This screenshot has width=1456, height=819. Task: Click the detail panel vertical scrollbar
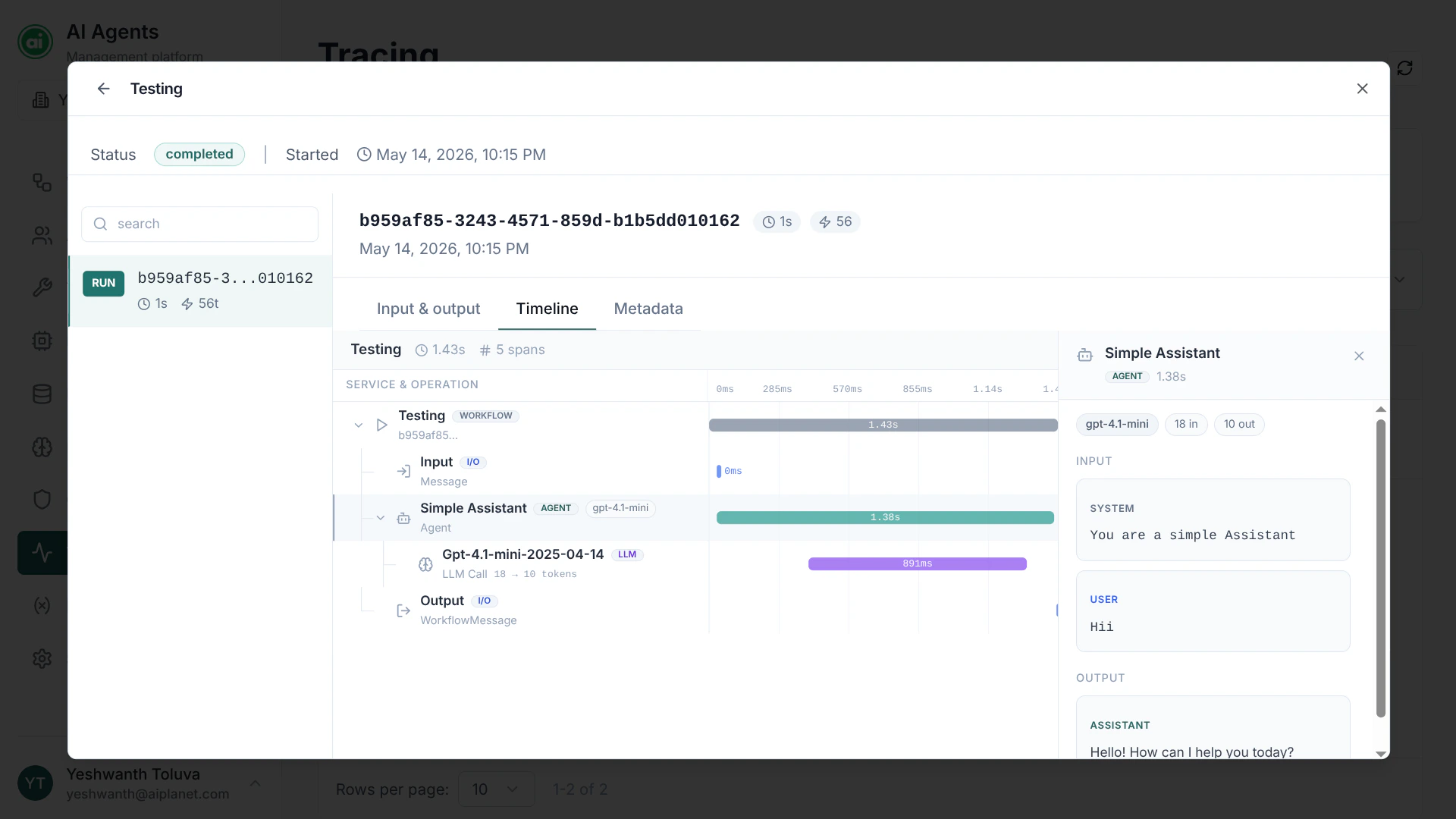pos(1381,569)
